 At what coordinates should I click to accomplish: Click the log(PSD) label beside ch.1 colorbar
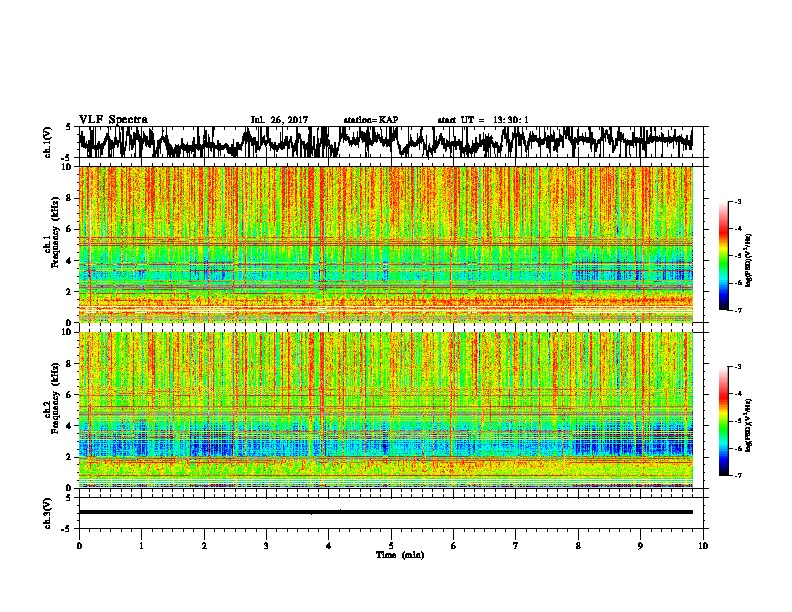pyautogui.click(x=748, y=261)
